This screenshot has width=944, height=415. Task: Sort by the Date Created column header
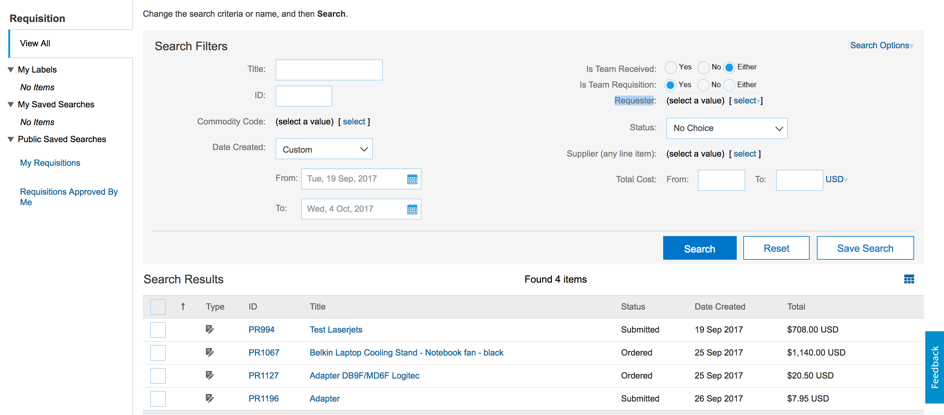719,307
